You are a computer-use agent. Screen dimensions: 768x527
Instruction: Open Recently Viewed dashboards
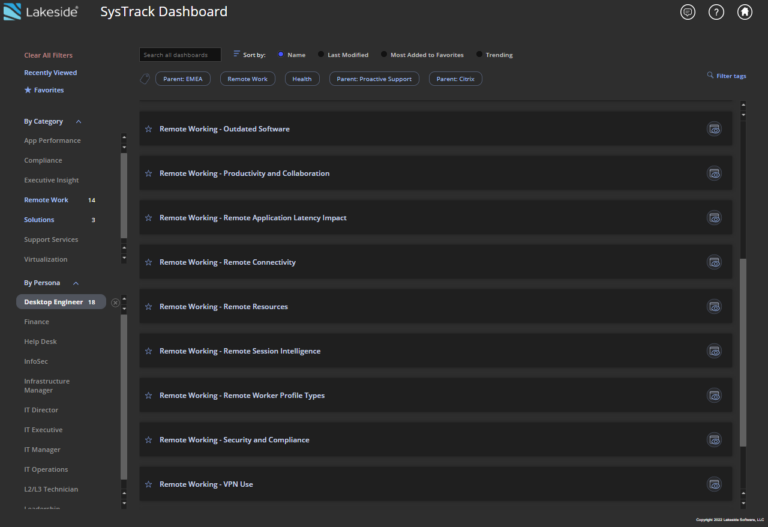[50, 72]
